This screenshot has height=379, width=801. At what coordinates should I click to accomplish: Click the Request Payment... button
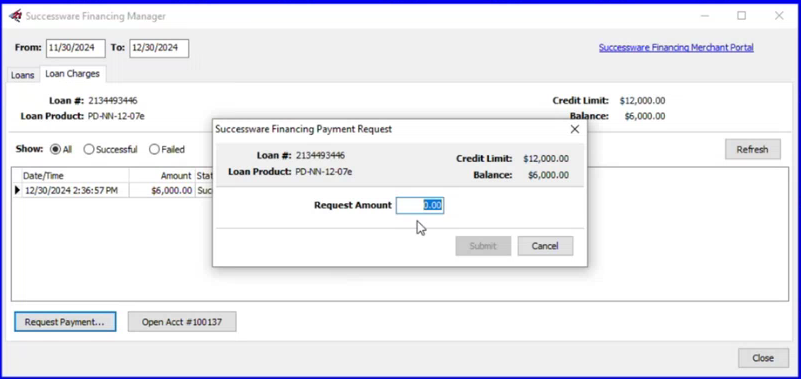[x=65, y=322]
